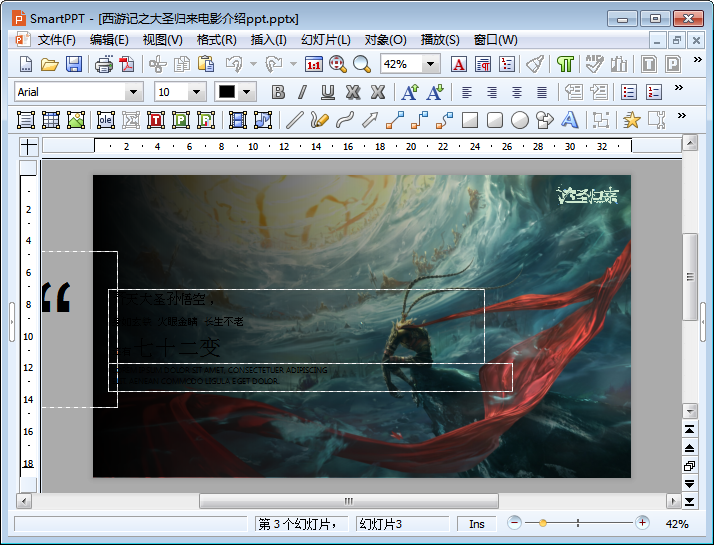Click the horizontal scrollbar thumb
The width and height of the screenshot is (714, 545).
point(349,501)
